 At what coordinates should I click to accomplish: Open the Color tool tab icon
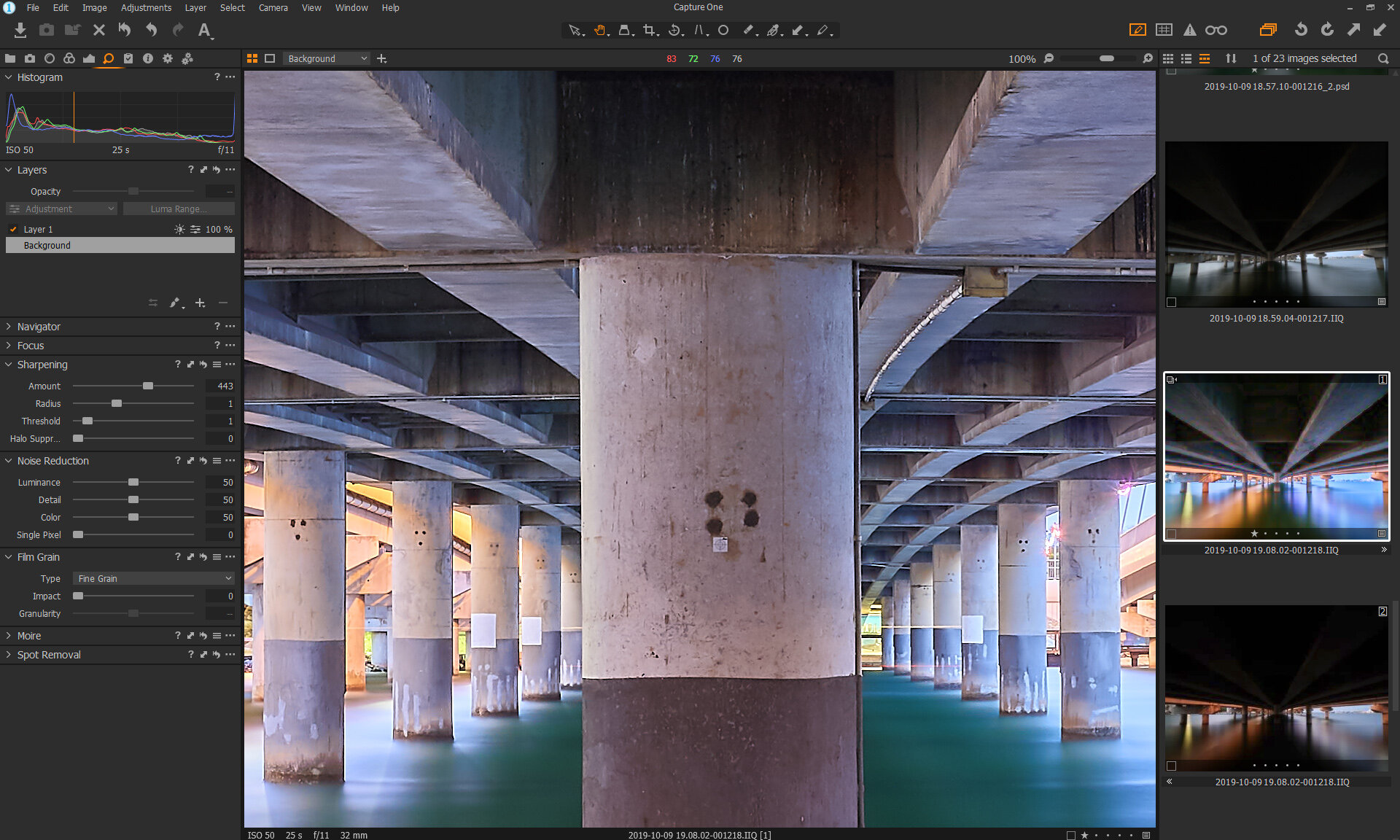pos(69,58)
